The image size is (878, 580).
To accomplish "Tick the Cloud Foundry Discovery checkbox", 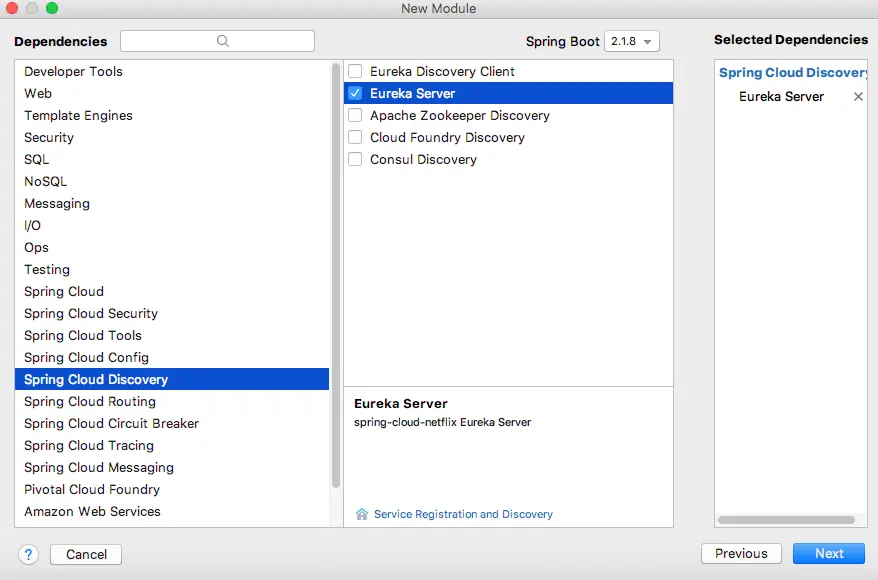I will [x=355, y=137].
